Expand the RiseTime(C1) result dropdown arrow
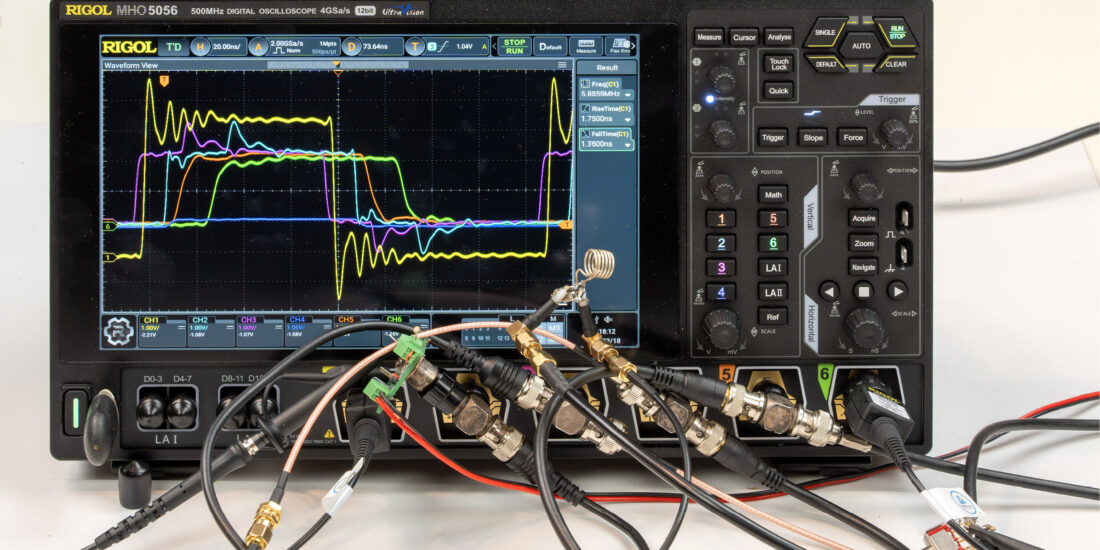This screenshot has width=1100, height=550. pos(628,119)
